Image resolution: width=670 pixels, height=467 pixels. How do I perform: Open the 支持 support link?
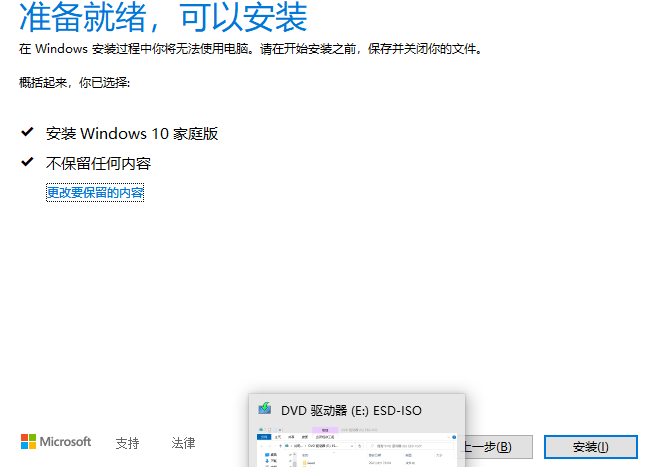point(127,443)
